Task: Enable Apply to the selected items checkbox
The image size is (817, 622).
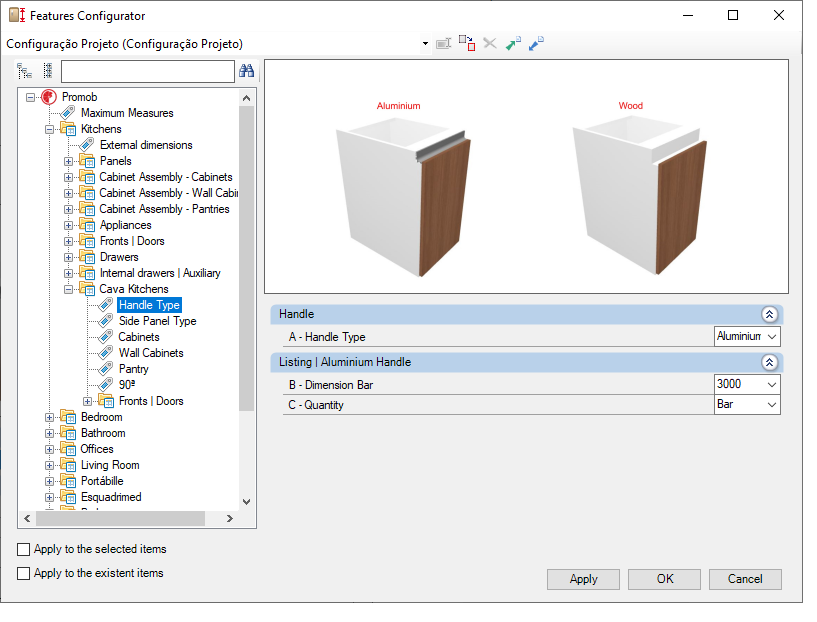Action: click(x=23, y=549)
